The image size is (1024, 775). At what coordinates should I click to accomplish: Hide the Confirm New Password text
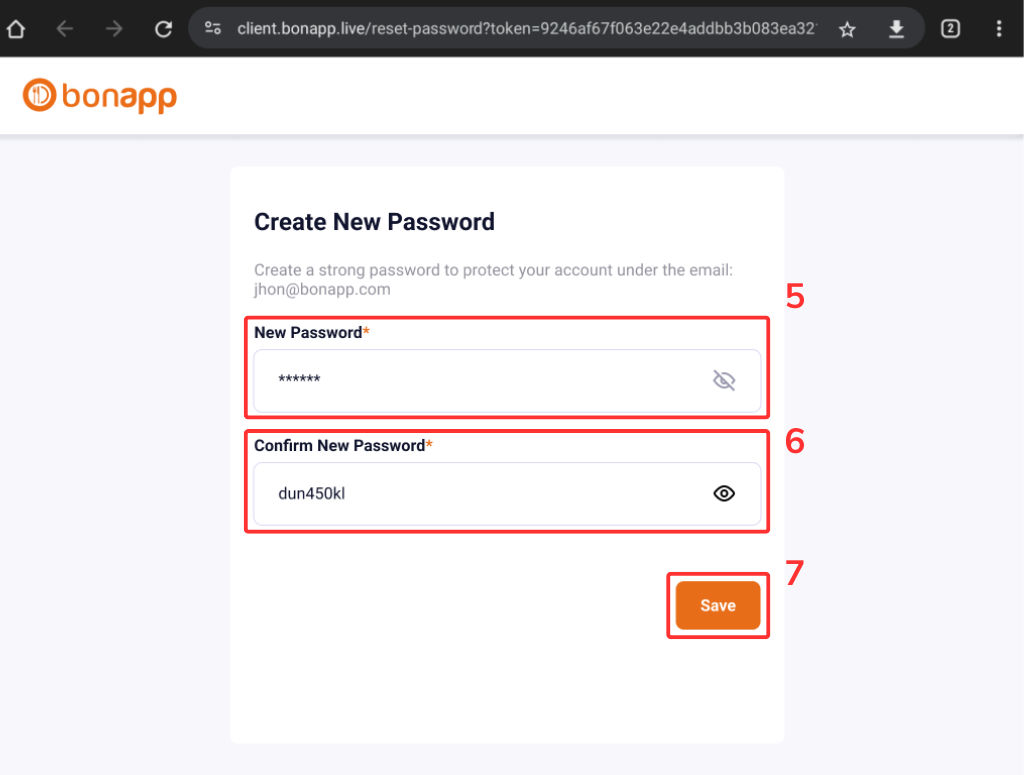click(x=724, y=493)
